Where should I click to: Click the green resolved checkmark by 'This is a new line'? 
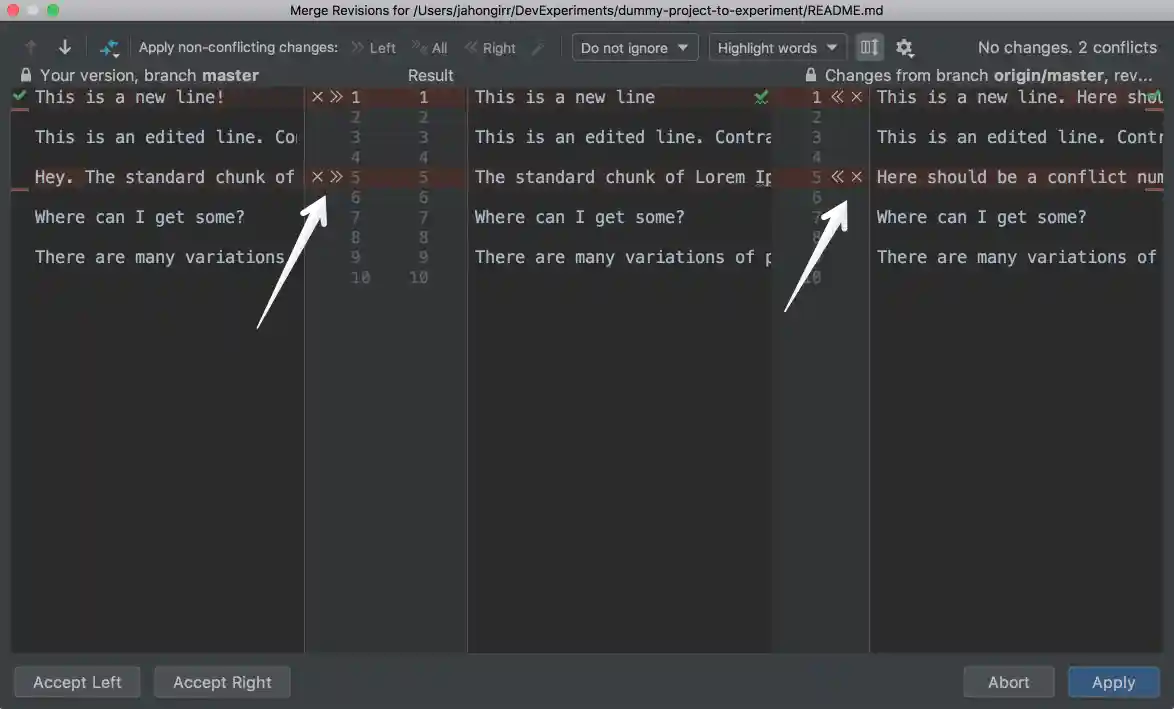tap(761, 97)
